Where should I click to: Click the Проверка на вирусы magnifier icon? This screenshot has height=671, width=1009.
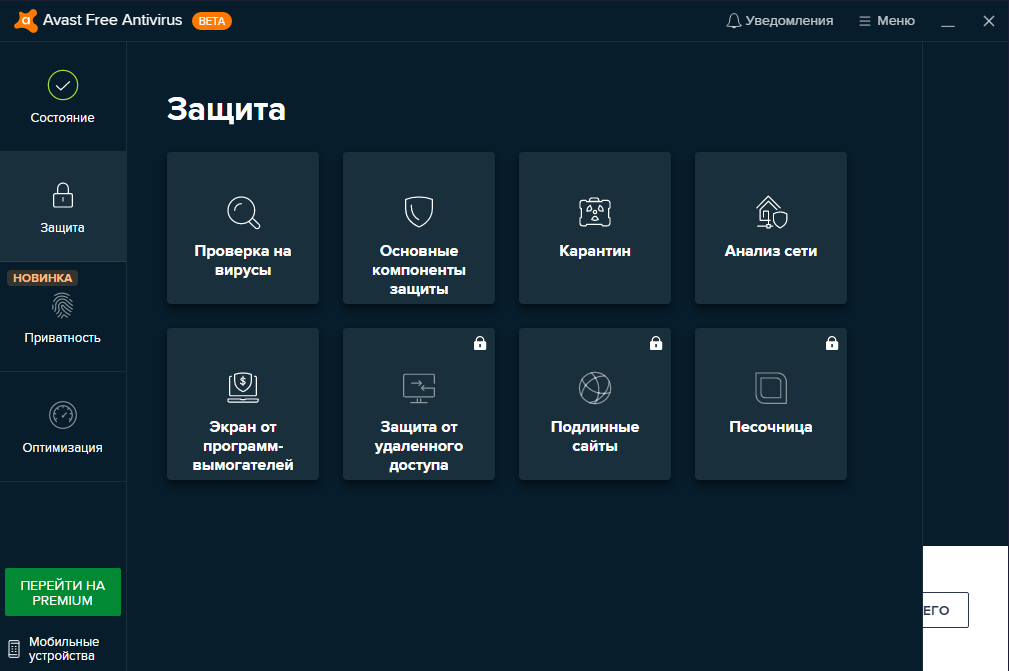click(243, 212)
